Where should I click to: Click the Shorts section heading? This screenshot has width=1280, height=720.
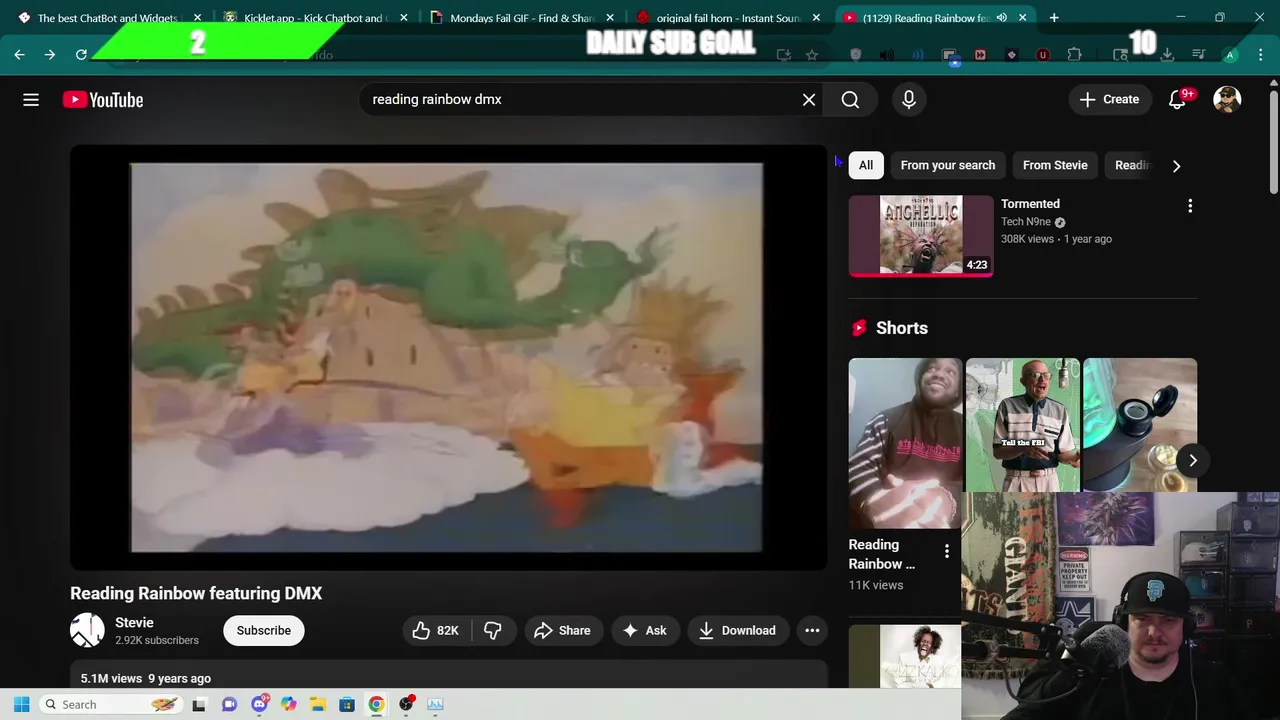pos(902,328)
